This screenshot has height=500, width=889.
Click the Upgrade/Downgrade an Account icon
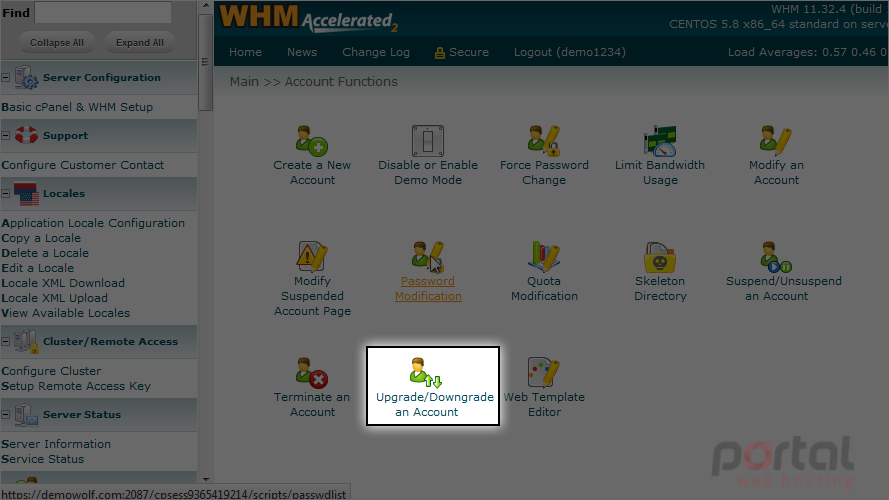[426, 372]
